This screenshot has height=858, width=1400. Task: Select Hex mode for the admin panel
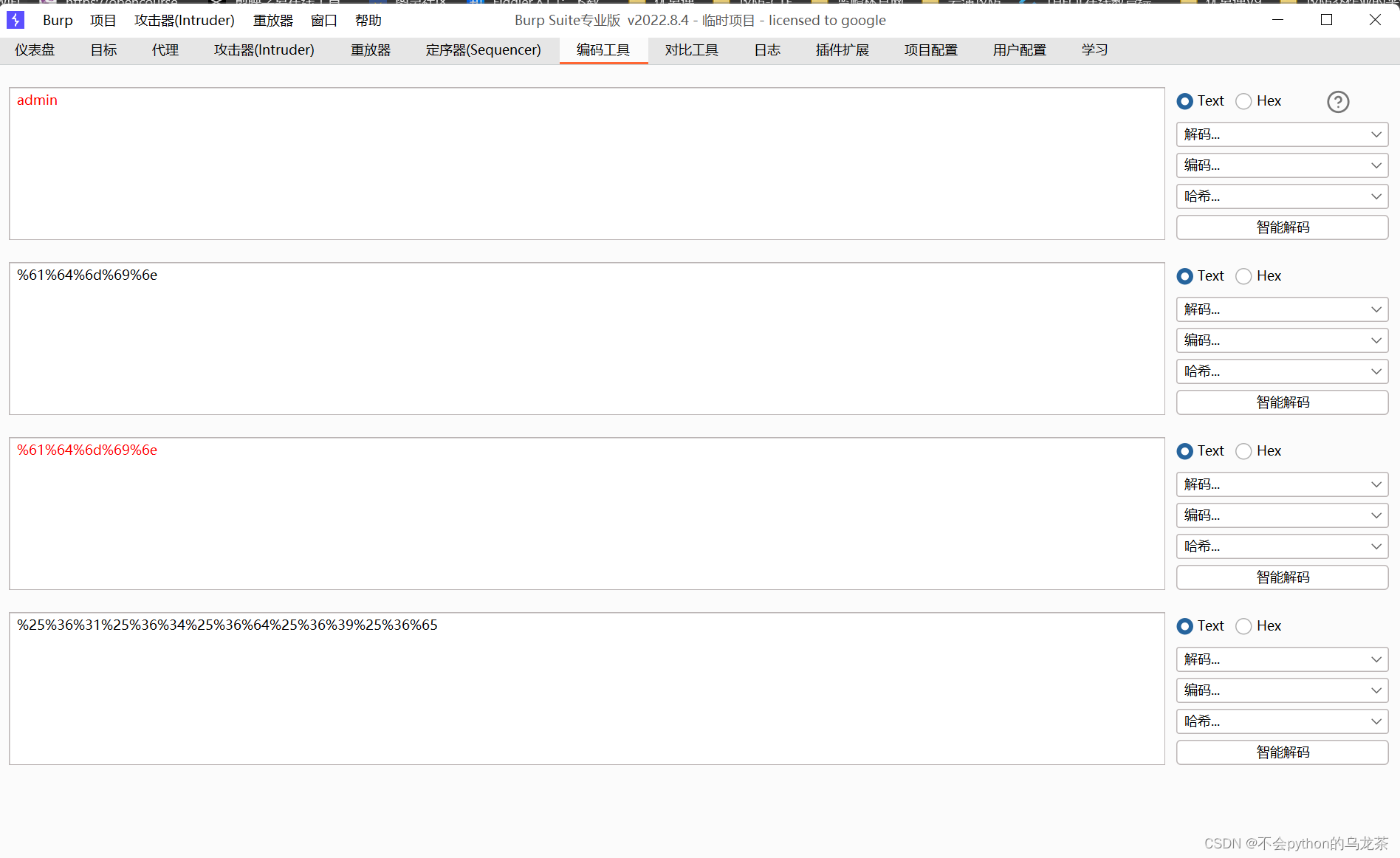[x=1243, y=101]
